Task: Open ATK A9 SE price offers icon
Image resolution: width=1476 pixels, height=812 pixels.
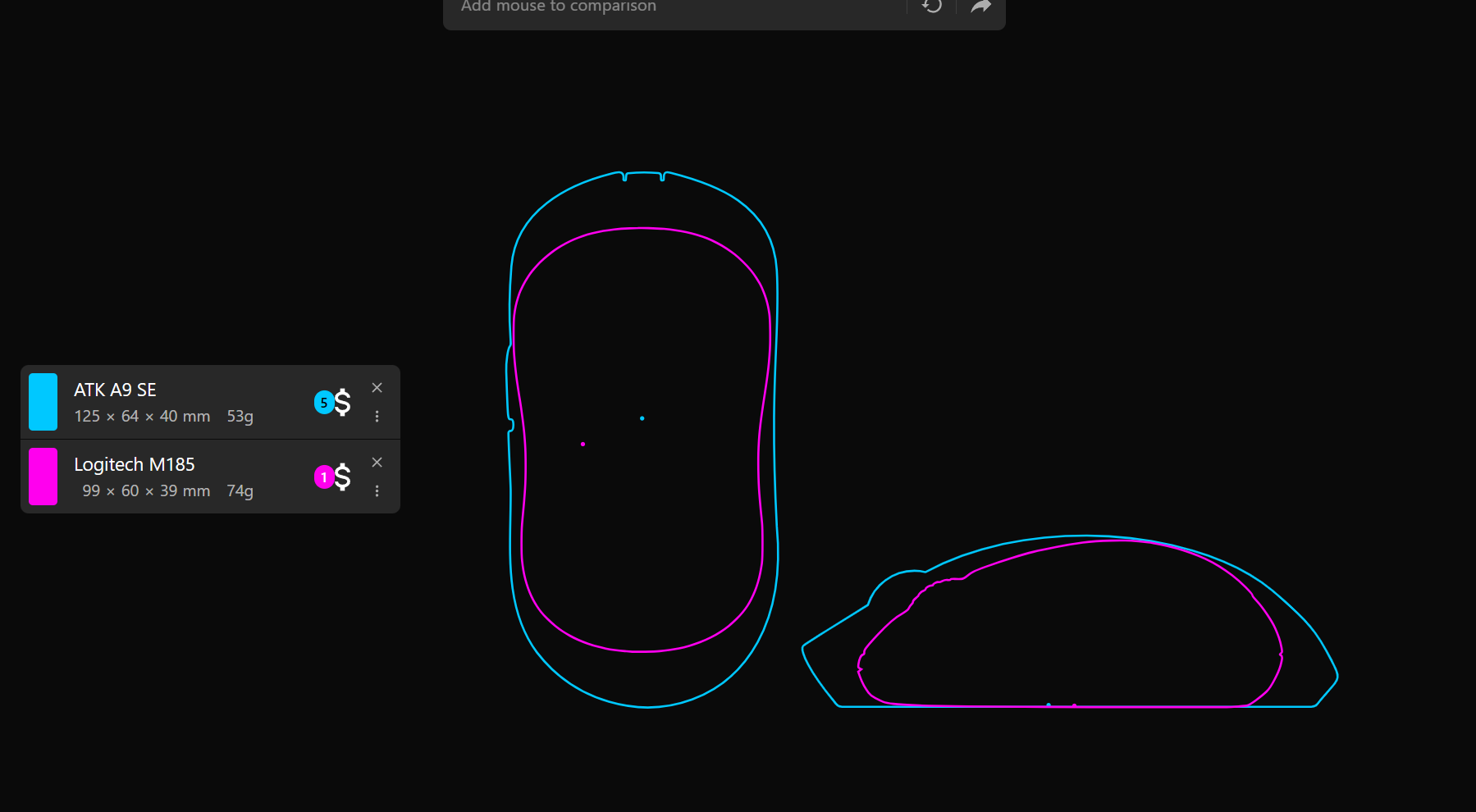Action: (x=333, y=402)
